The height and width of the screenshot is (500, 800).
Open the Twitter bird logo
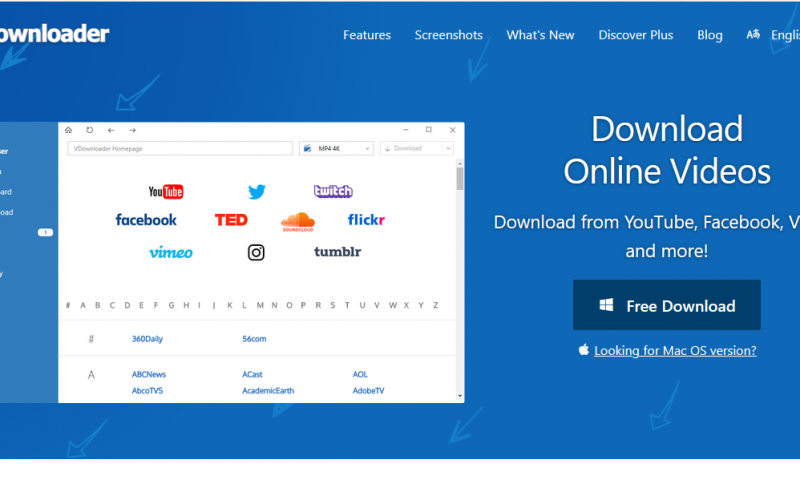click(257, 192)
